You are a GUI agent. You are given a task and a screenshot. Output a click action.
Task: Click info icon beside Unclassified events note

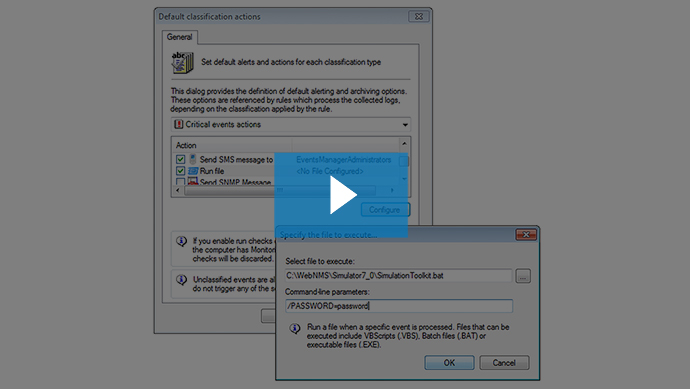point(181,280)
